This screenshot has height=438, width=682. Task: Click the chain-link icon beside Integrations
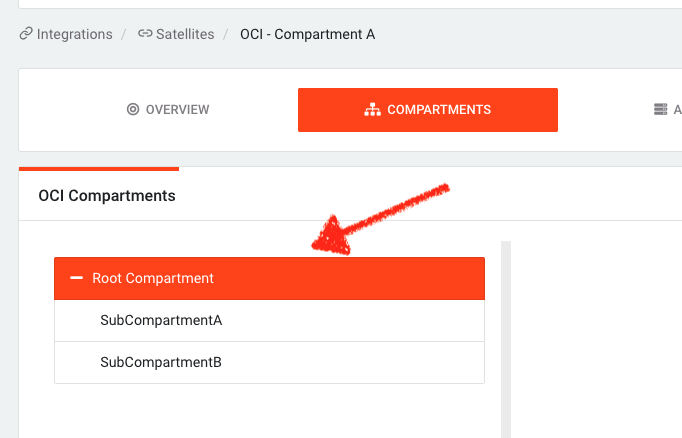(26, 33)
